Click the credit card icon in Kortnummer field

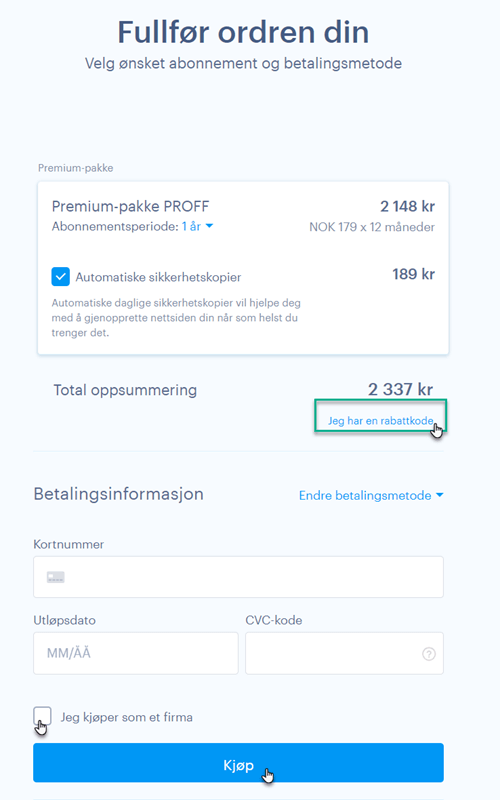coord(56,577)
